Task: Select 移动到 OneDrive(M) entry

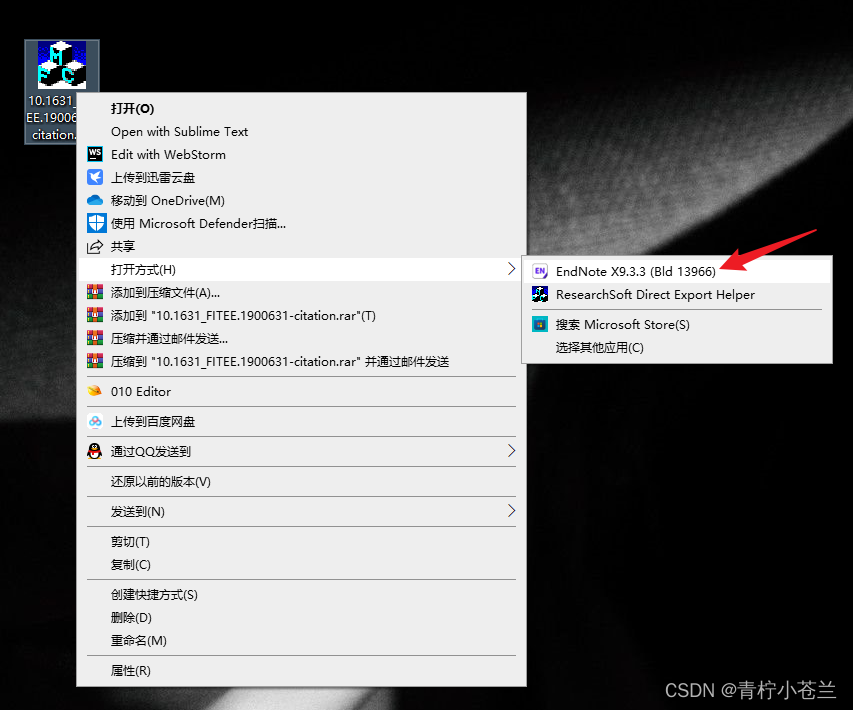Action: point(302,200)
